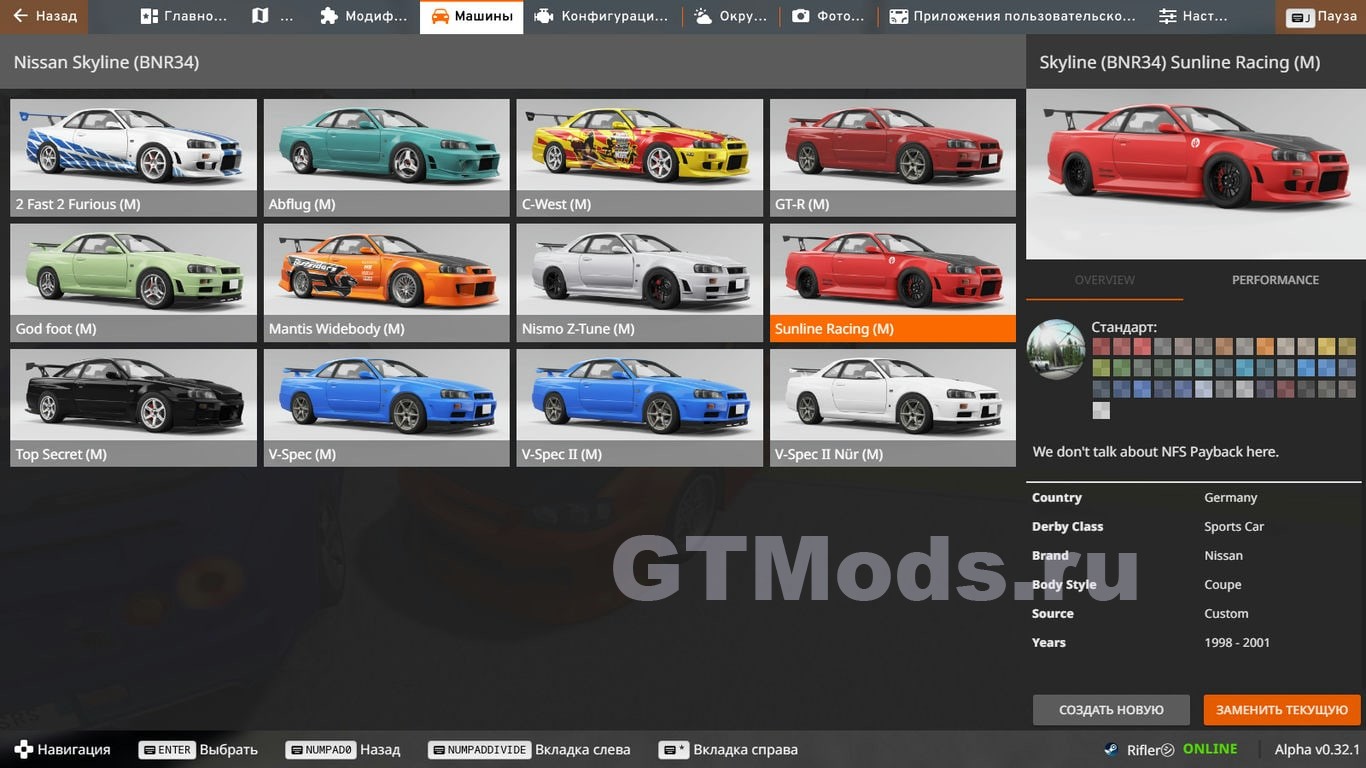Image resolution: width=1366 pixels, height=768 pixels.
Task: Choose the white swatch on the last row
Action: [1101, 410]
